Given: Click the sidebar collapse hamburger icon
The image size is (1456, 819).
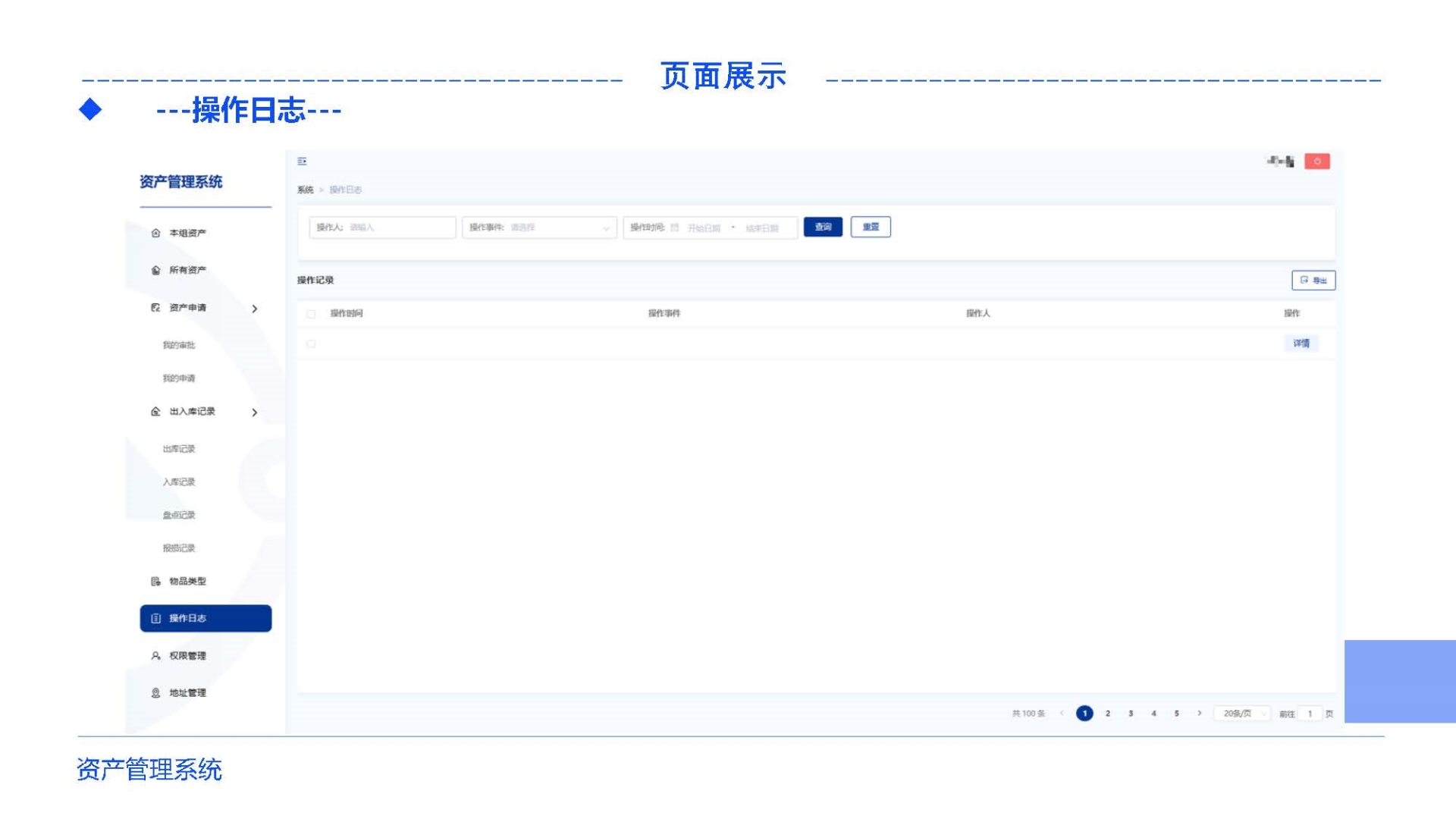Looking at the screenshot, I should pos(302,161).
